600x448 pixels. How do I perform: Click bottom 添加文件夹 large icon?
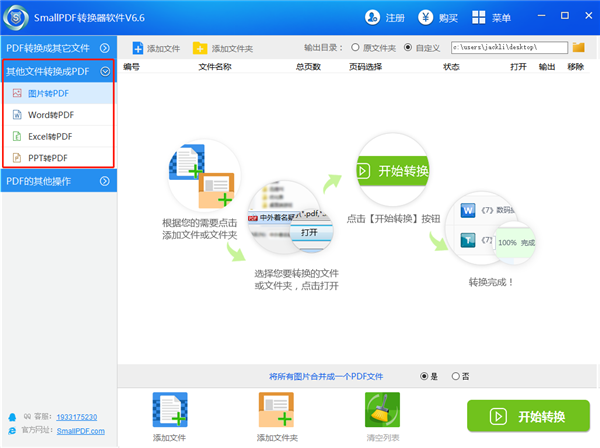[x=276, y=410]
